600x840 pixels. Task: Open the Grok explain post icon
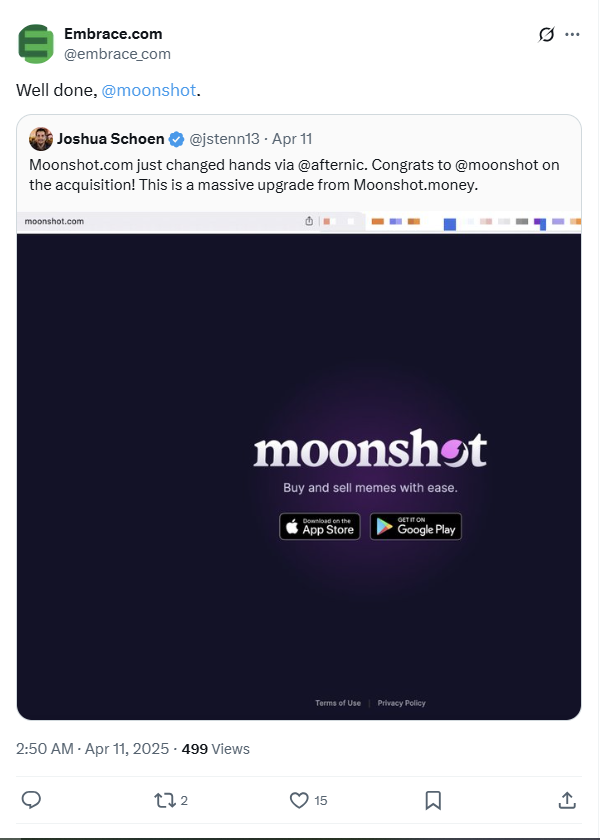tap(546, 35)
